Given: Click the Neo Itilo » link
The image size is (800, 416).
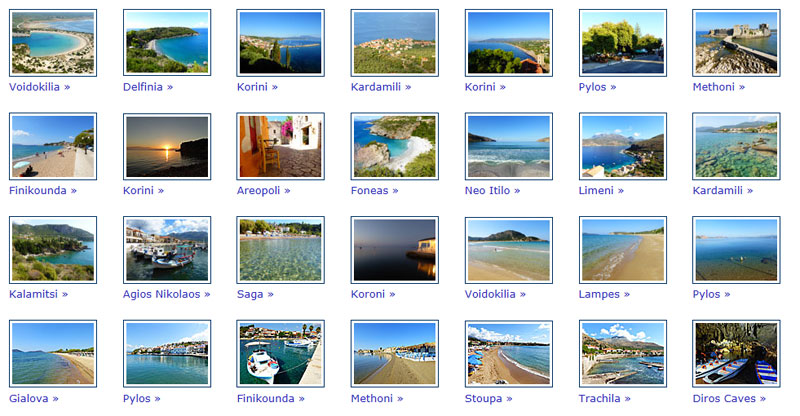Looking at the screenshot, I should [x=492, y=190].
